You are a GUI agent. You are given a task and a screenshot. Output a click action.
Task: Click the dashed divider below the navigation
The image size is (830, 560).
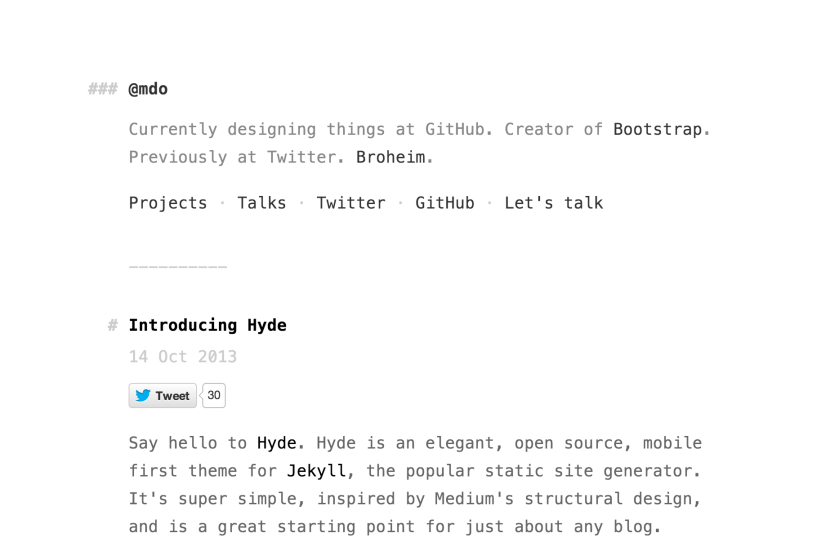pyautogui.click(x=178, y=267)
